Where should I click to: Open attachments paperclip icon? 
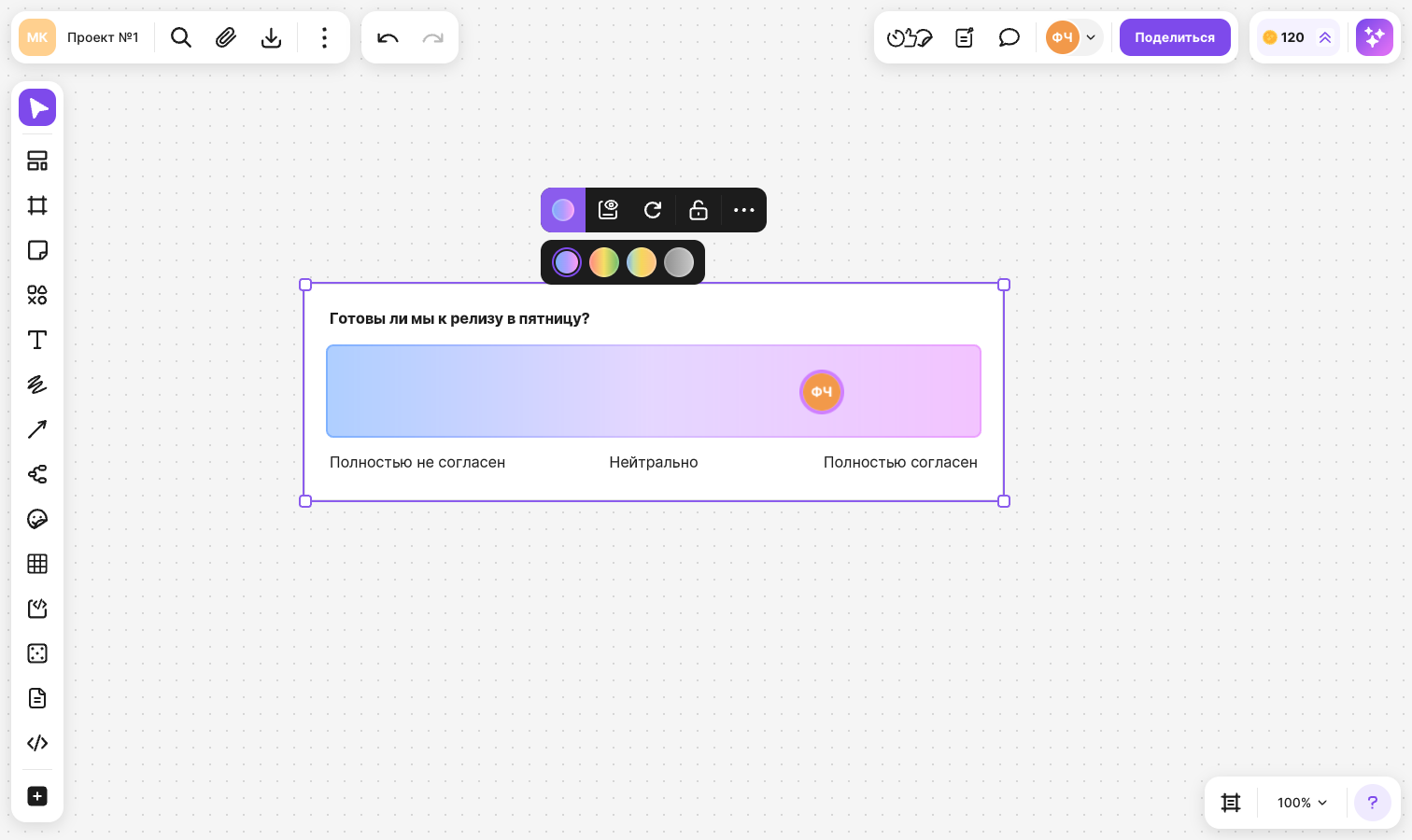[x=226, y=37]
